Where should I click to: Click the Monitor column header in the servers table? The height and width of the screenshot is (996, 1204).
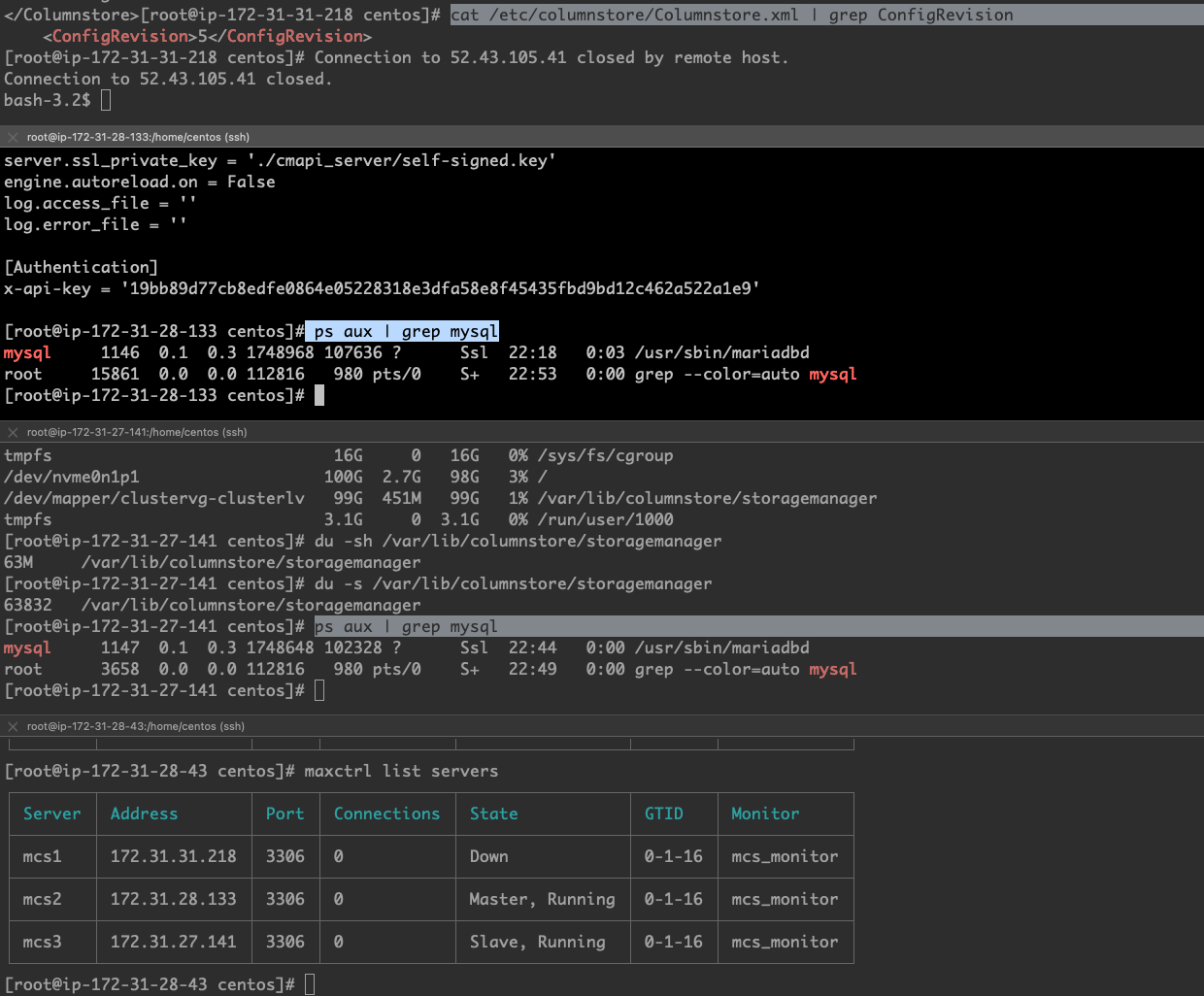[x=765, y=813]
